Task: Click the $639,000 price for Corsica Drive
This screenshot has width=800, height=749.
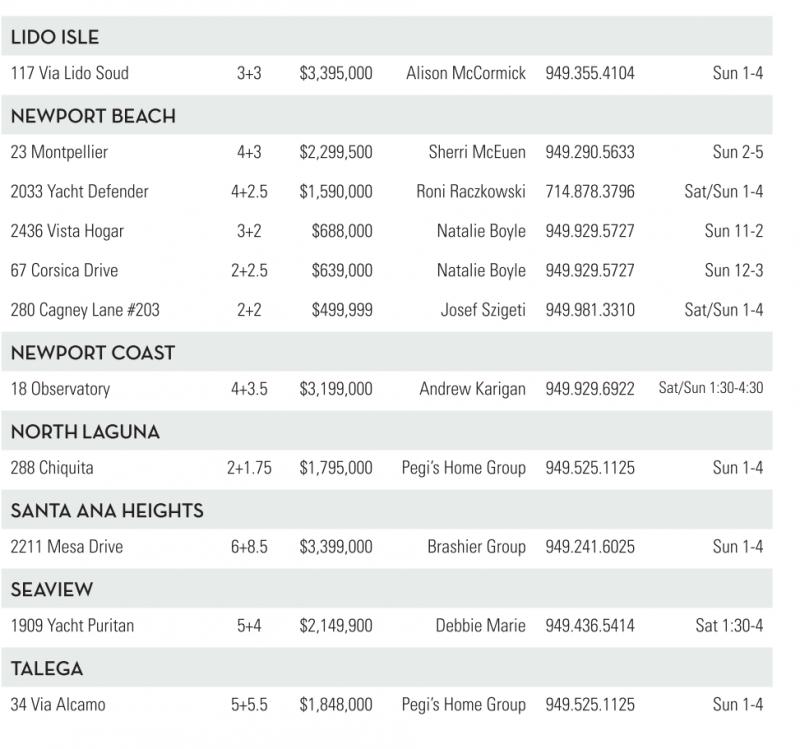Action: [x=341, y=270]
